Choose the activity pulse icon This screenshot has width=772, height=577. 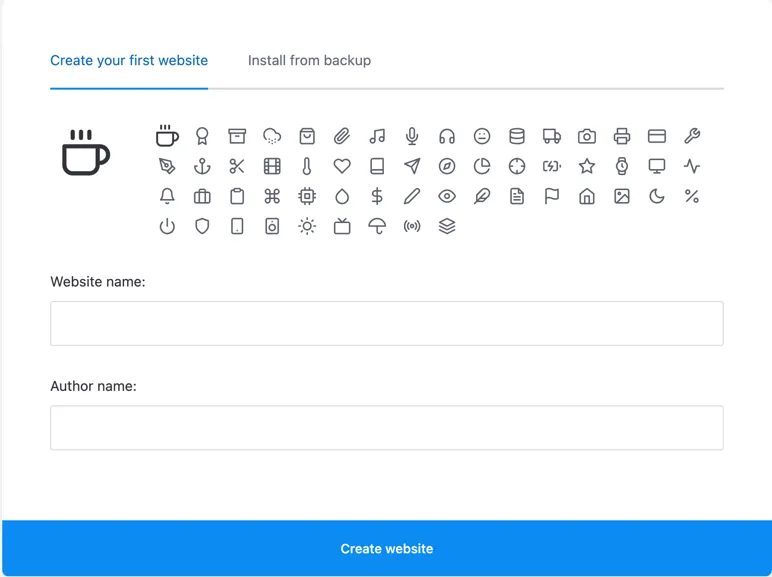(x=692, y=166)
